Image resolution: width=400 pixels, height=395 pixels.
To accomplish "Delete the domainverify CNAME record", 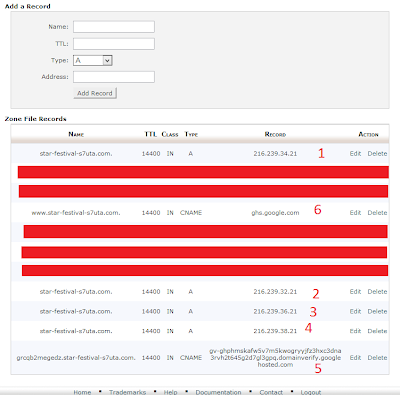I will tap(377, 358).
